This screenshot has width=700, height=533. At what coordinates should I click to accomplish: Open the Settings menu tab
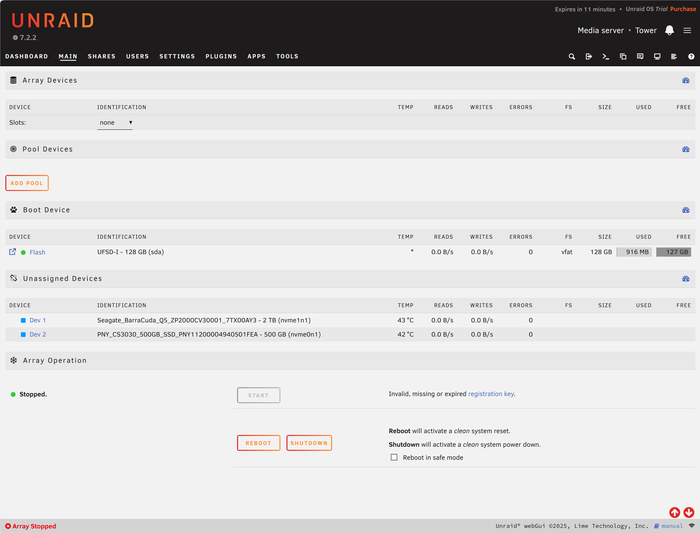(x=177, y=57)
